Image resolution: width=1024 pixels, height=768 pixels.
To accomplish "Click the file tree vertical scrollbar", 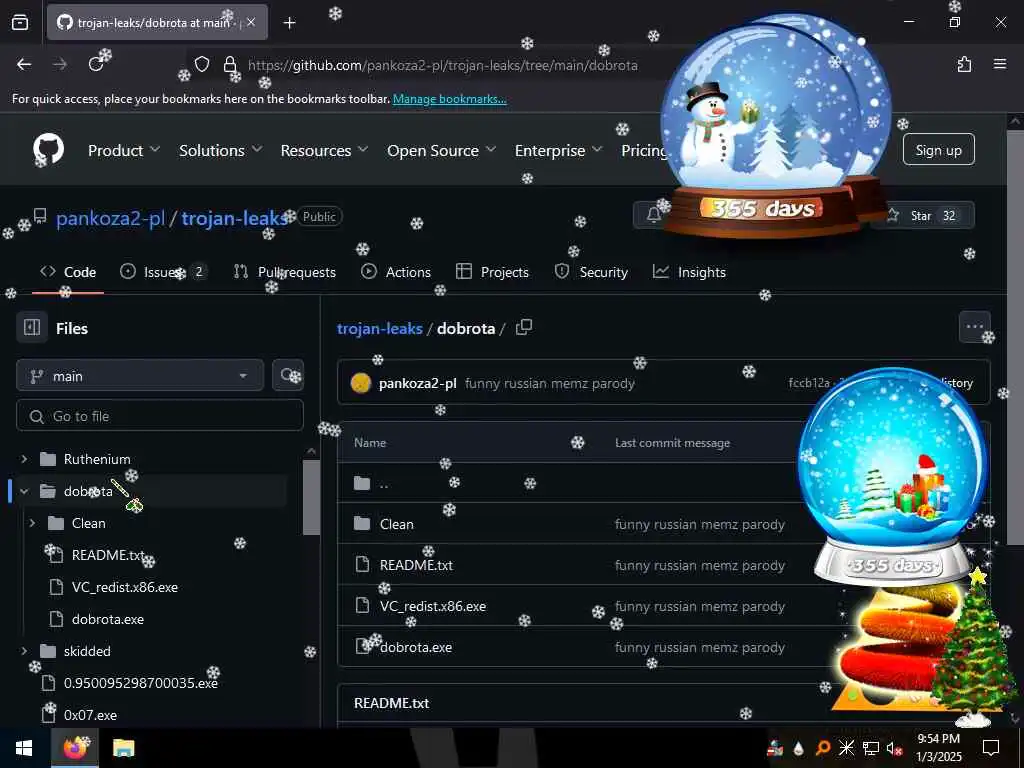I will (311, 496).
